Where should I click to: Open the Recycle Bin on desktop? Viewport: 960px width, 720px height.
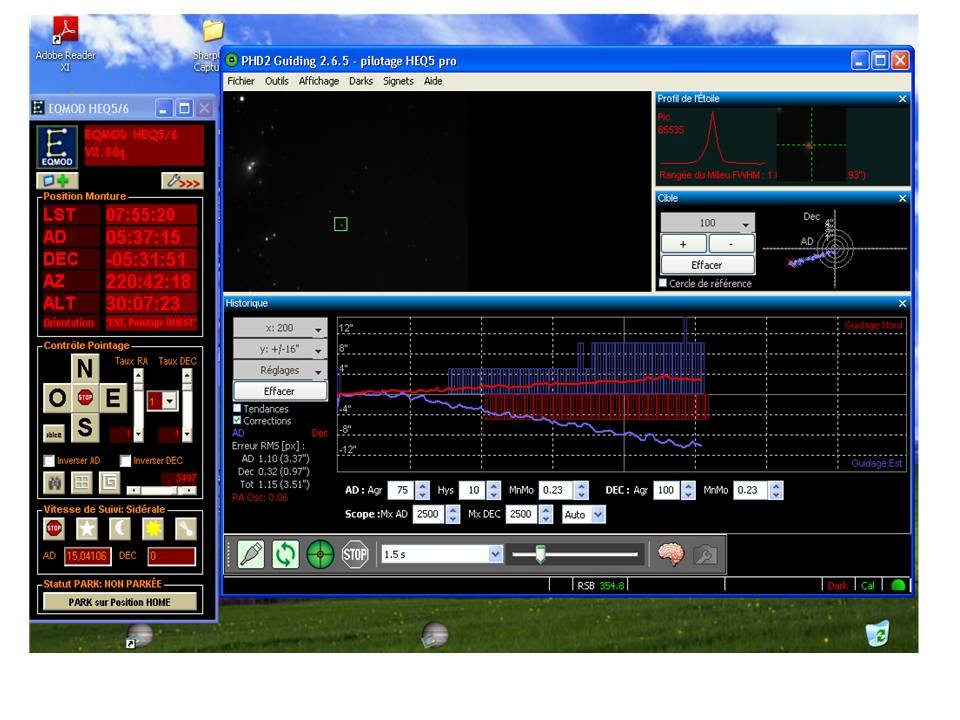pyautogui.click(x=878, y=633)
